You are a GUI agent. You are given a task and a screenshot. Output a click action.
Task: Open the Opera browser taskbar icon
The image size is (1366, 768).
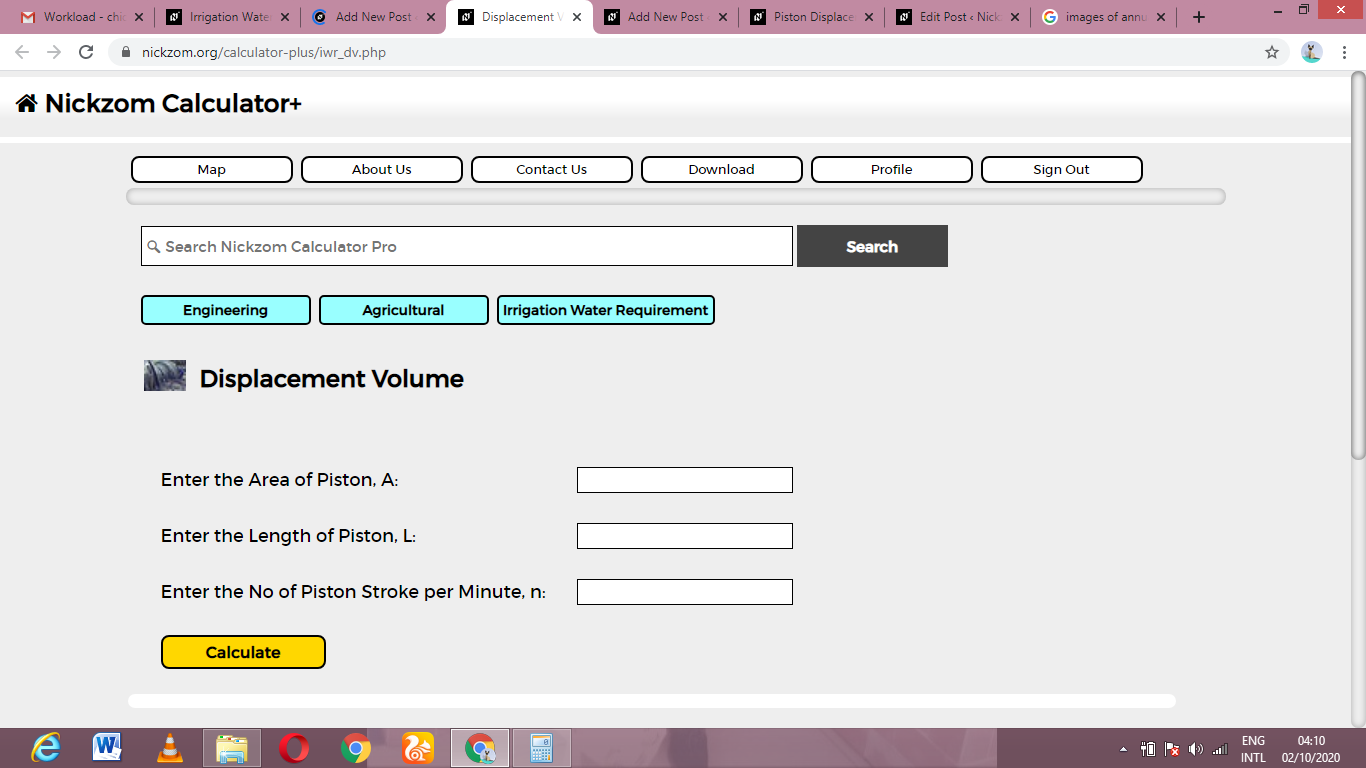(294, 747)
